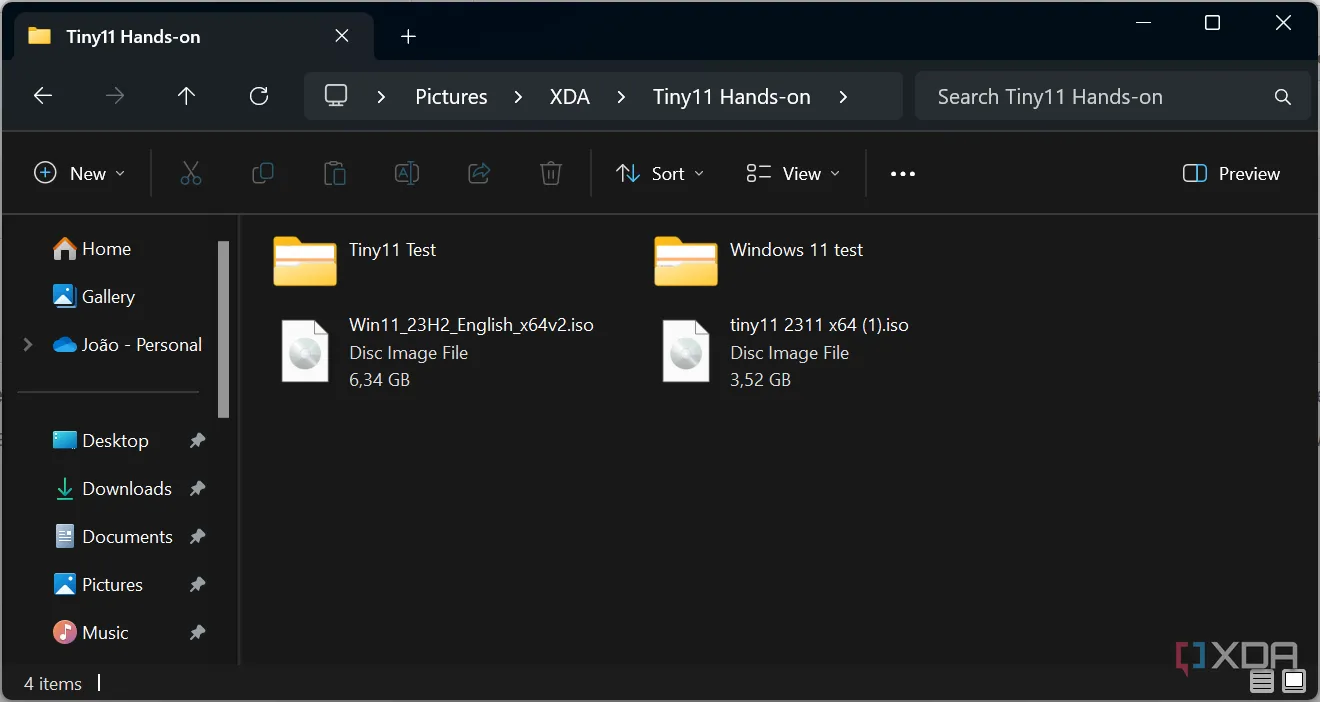This screenshot has height=702, width=1320.
Task: Switch to details view in status bar
Action: [x=1262, y=683]
